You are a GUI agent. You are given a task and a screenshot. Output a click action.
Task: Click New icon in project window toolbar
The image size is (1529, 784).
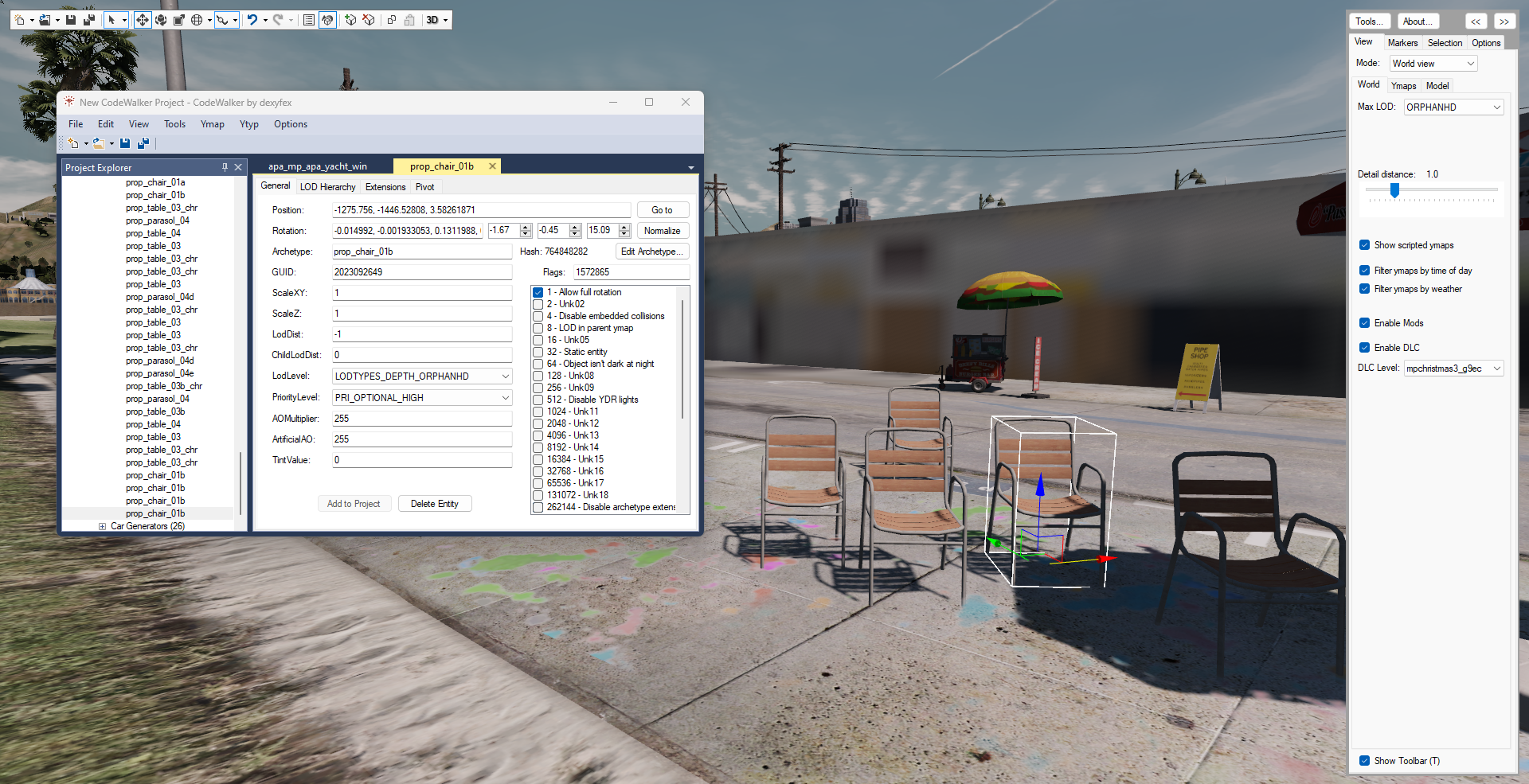tap(73, 143)
